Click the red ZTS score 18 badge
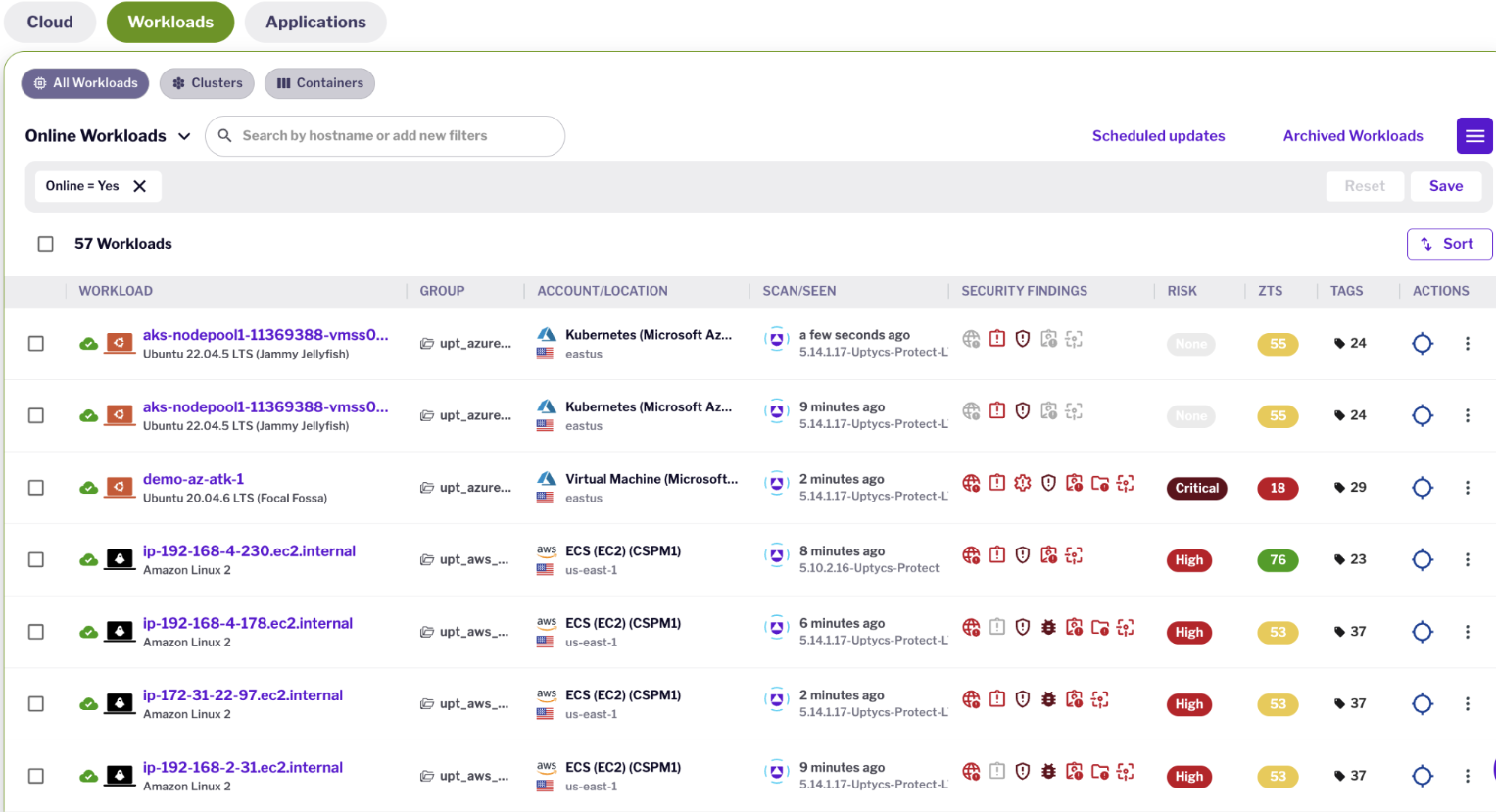1496x812 pixels. coord(1278,488)
